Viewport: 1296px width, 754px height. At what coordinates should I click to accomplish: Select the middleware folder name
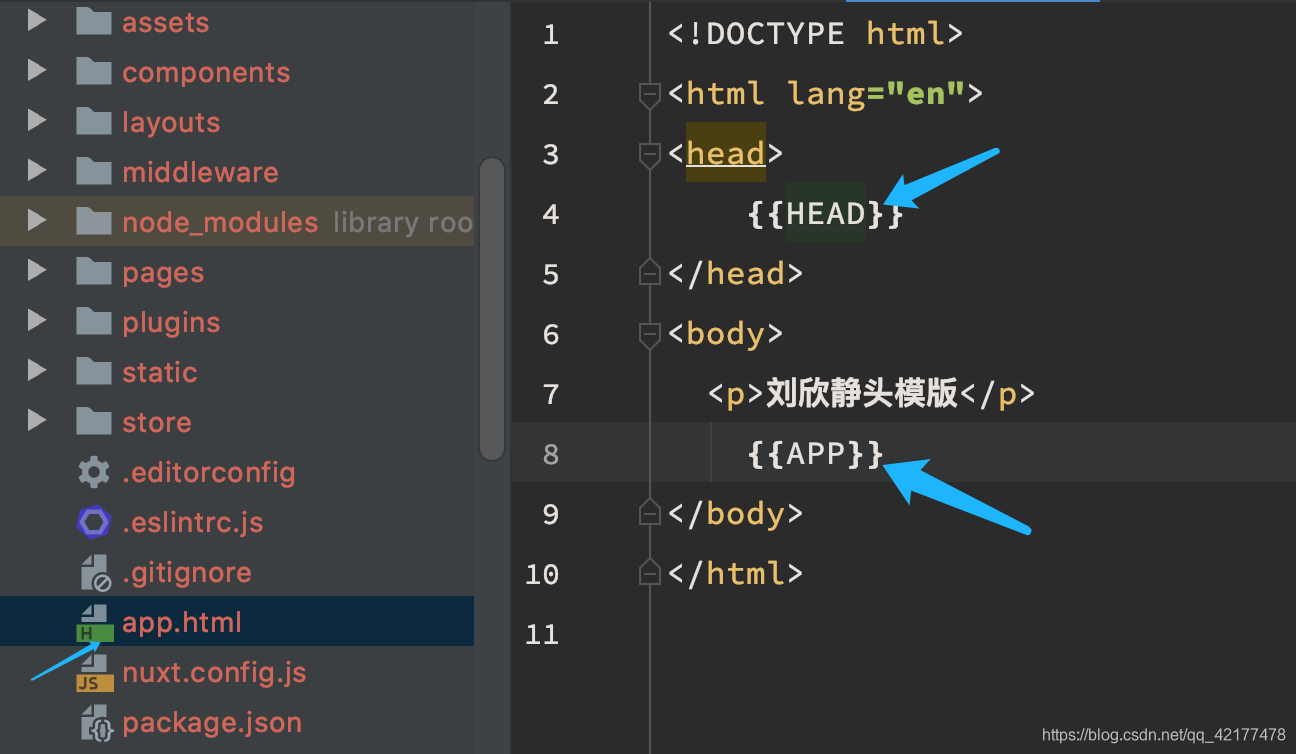tap(200, 172)
